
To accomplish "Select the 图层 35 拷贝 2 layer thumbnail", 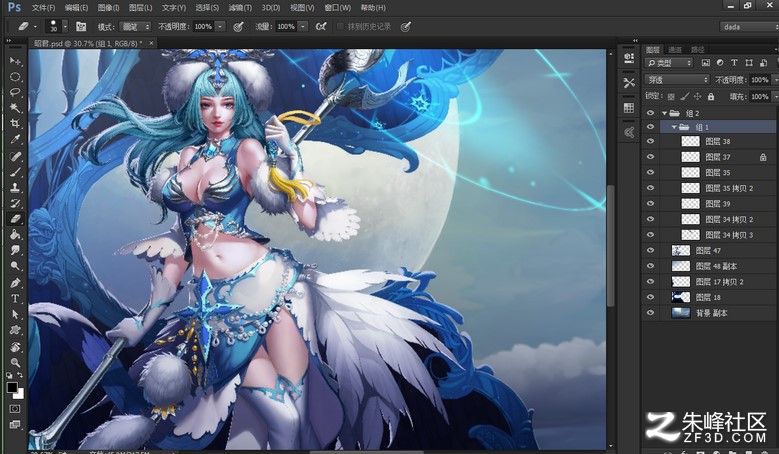I will (690, 188).
